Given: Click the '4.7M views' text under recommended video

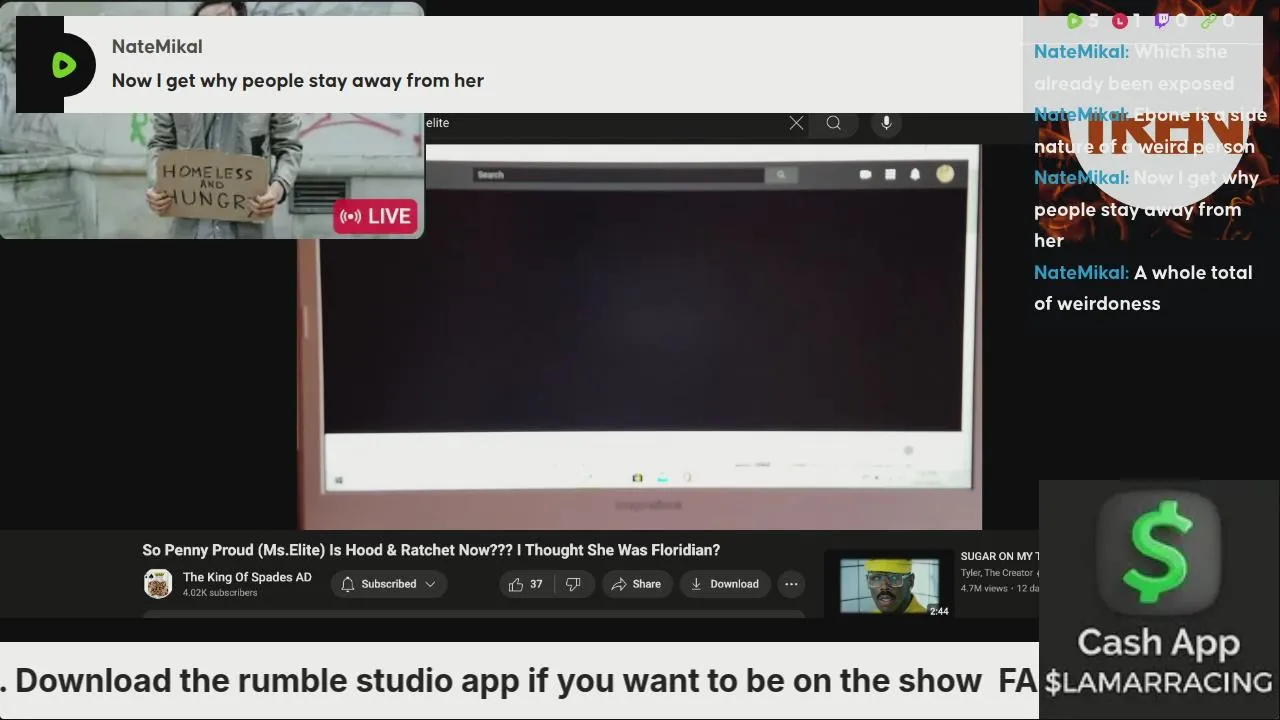Looking at the screenshot, I should (x=984, y=588).
